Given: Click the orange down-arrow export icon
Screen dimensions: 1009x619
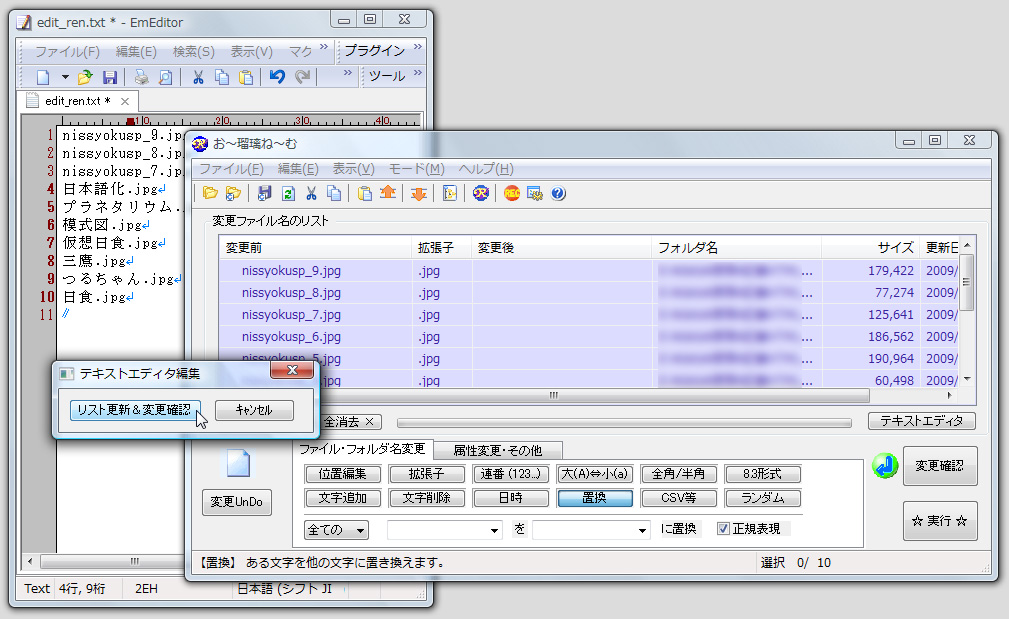Looking at the screenshot, I should click(x=420, y=193).
